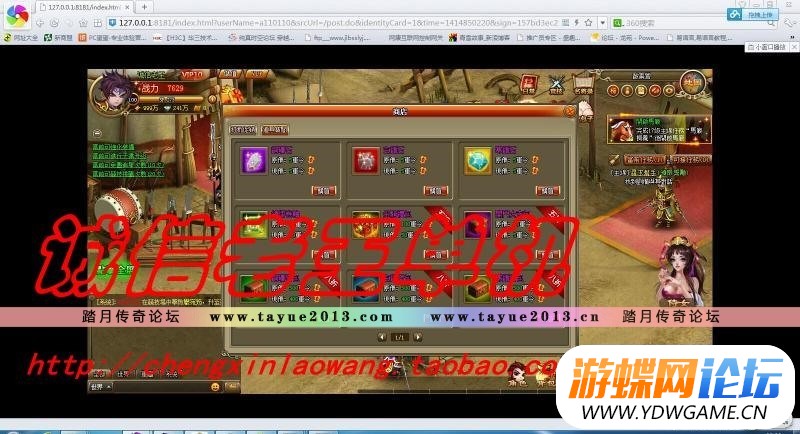Click the player avatar portrait
The width and height of the screenshot is (800, 434).
(x=114, y=94)
